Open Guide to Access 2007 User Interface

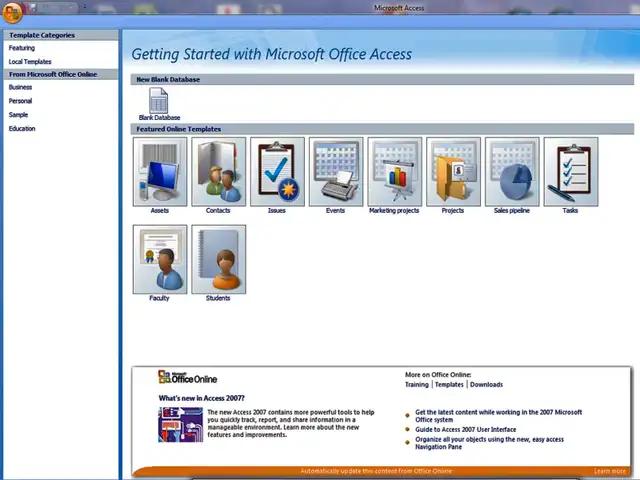(465, 429)
